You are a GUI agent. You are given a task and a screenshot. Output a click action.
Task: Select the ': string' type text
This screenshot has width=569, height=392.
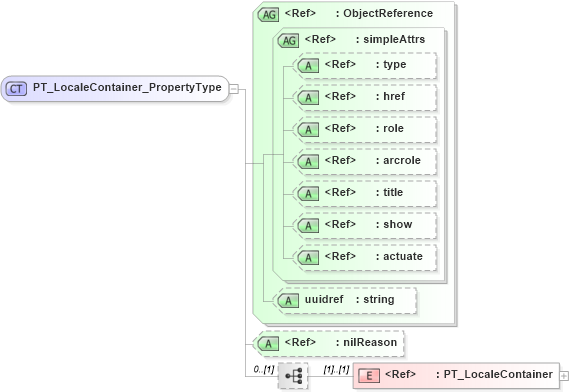(x=375, y=299)
